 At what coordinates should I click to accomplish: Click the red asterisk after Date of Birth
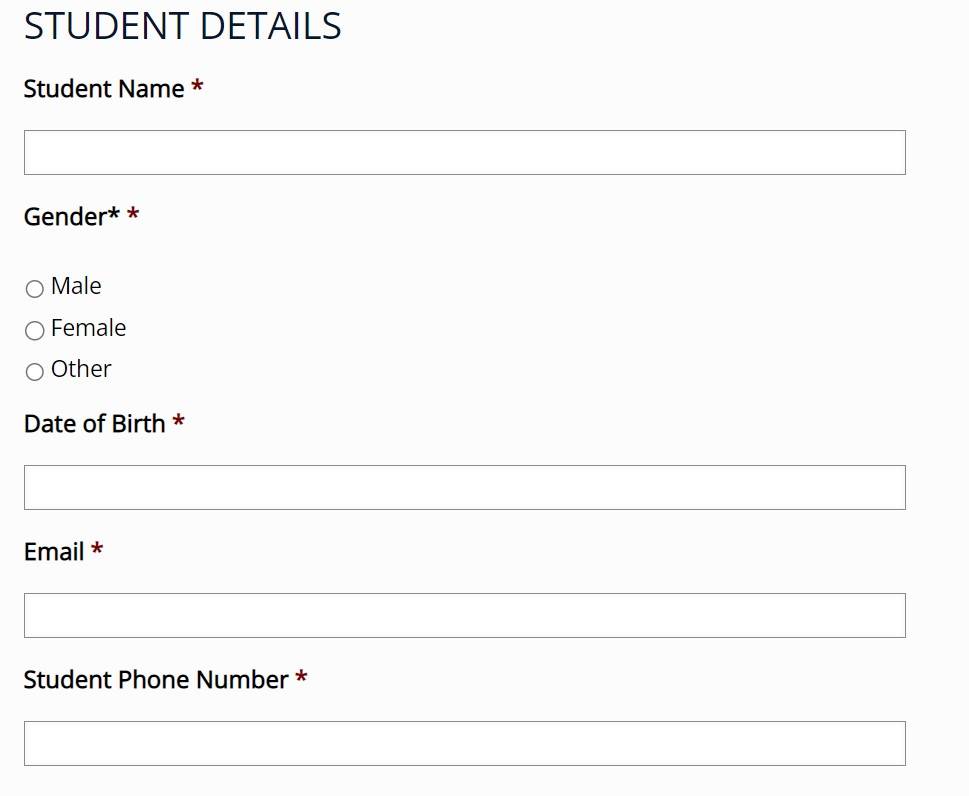pos(179,423)
